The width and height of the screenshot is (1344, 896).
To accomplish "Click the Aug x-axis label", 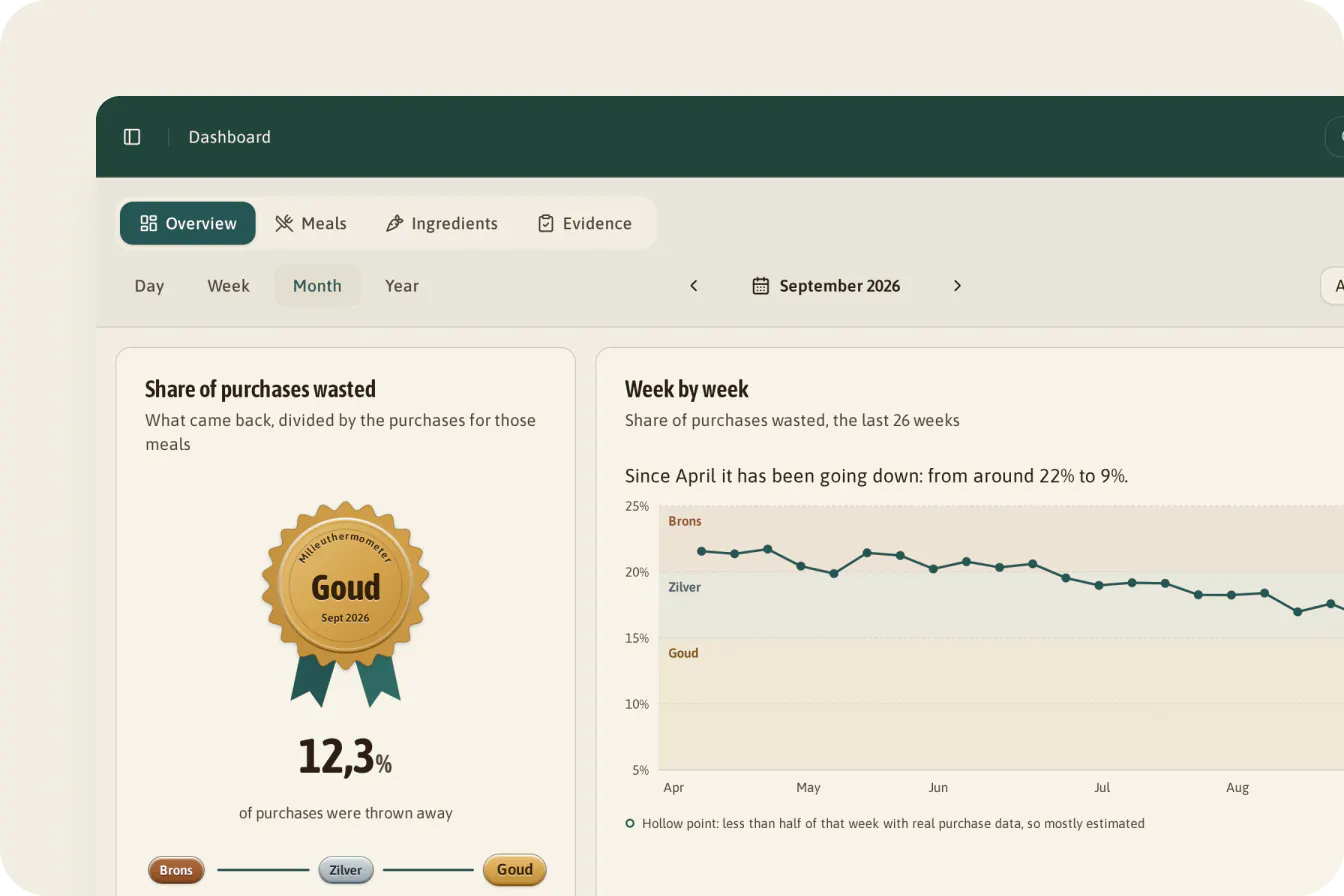I will [x=1238, y=788].
